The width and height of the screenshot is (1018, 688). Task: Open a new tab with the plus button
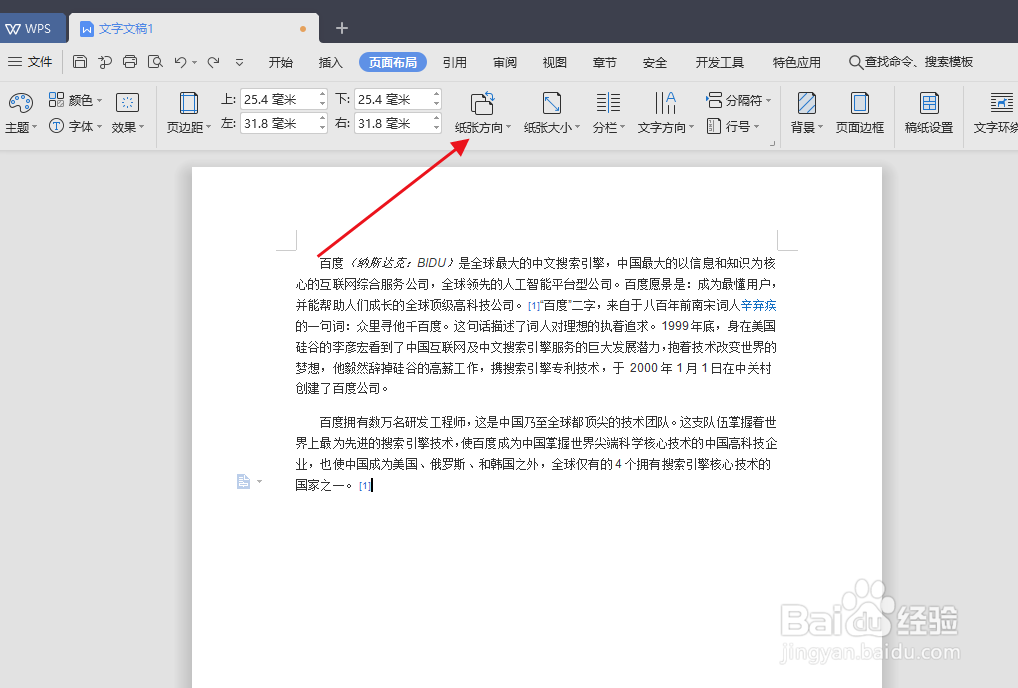pos(341,28)
